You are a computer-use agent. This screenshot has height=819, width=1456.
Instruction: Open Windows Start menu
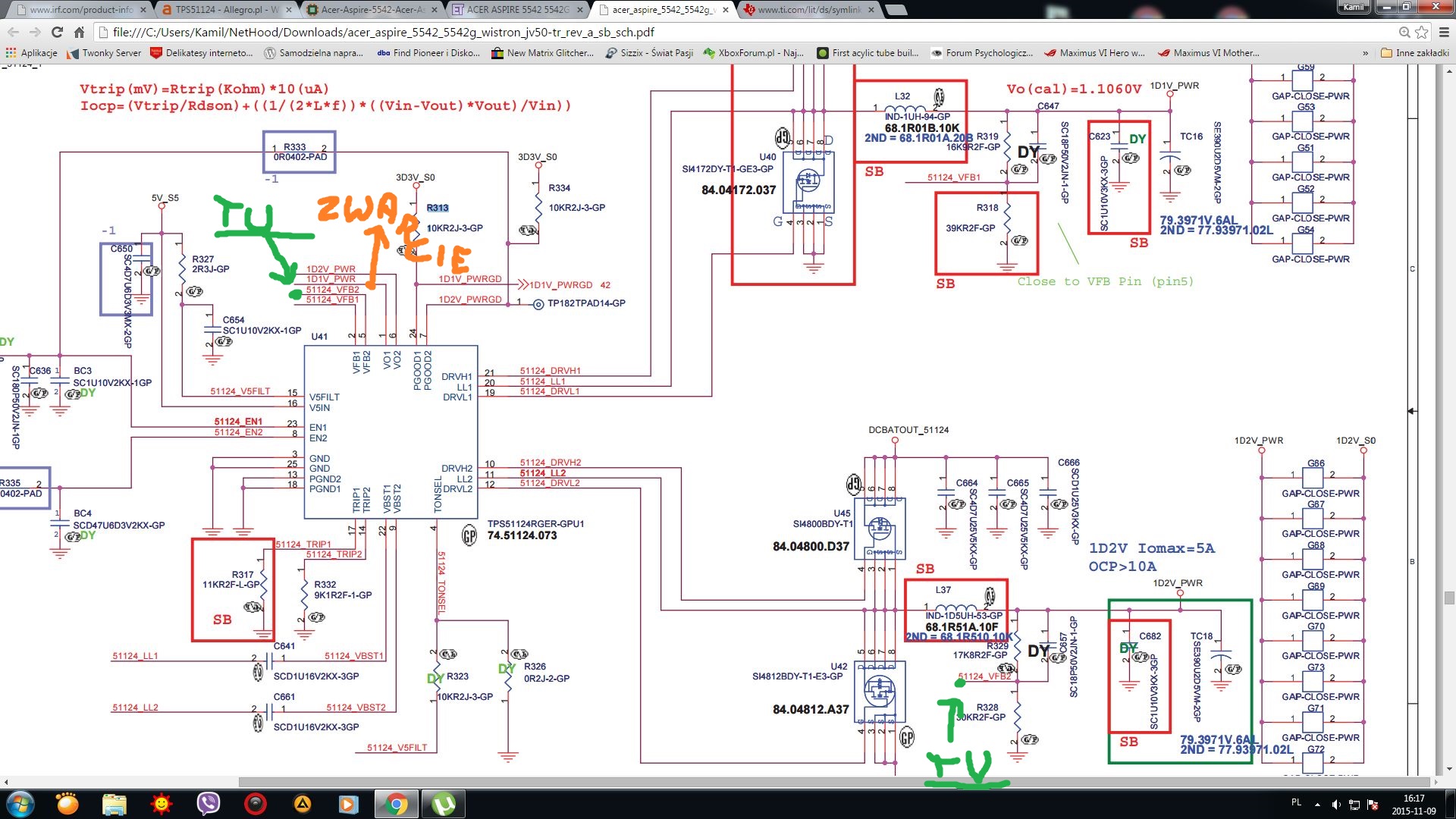(x=20, y=804)
